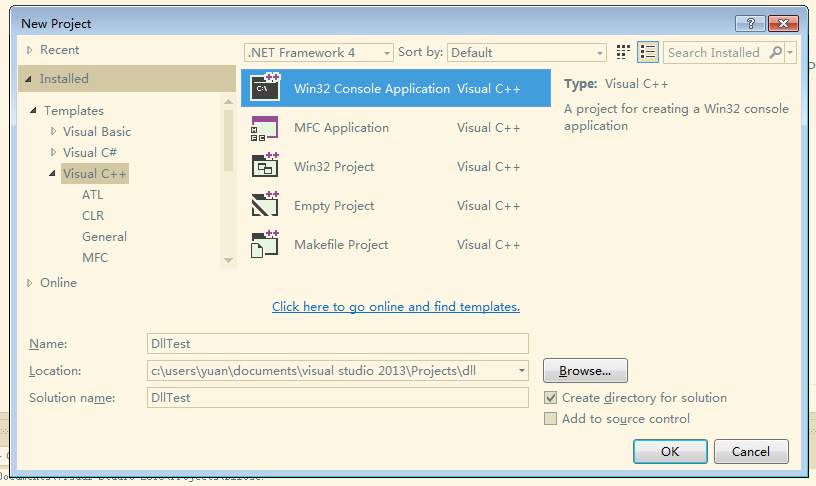This screenshot has height=486, width=816.
Task: Uncheck Create directory for solution
Action: pos(550,398)
